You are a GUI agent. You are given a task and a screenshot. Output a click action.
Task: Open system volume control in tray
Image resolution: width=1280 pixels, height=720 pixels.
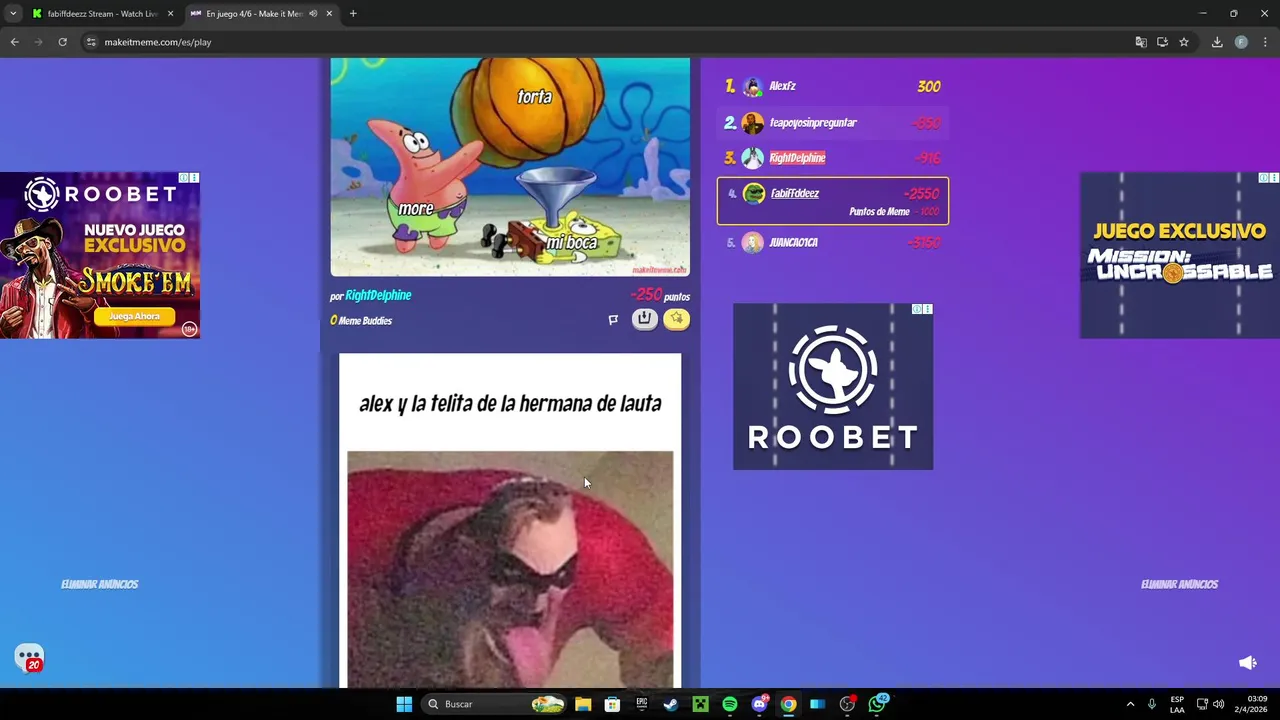tap(1218, 704)
